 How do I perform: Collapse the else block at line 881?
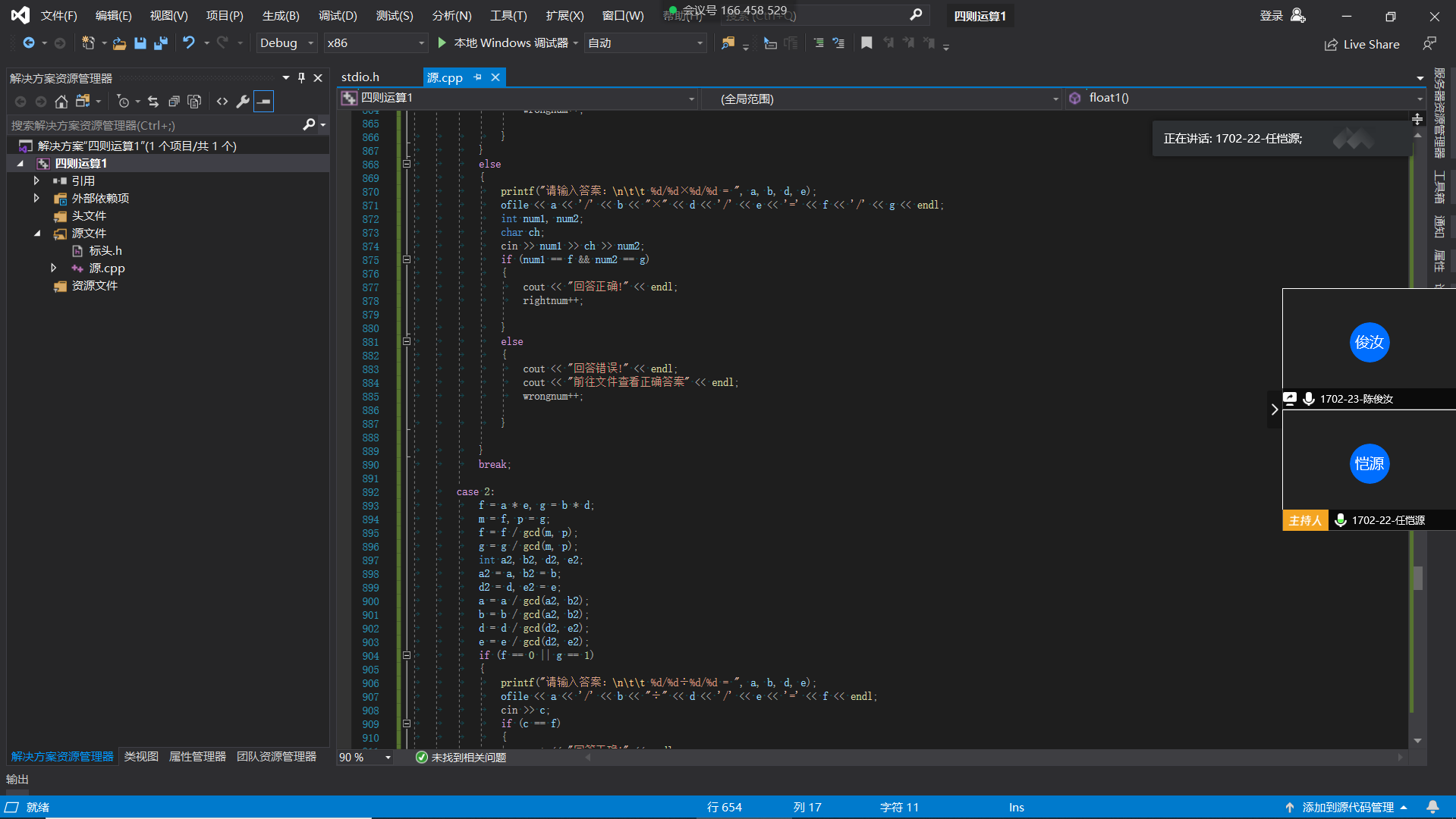pyautogui.click(x=407, y=341)
